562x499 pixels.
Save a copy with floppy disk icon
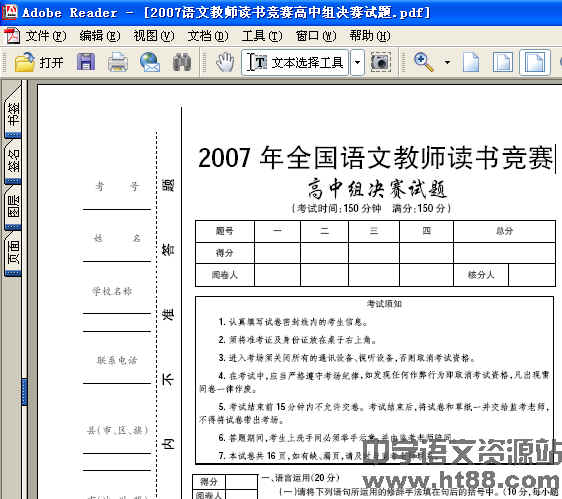tap(86, 62)
